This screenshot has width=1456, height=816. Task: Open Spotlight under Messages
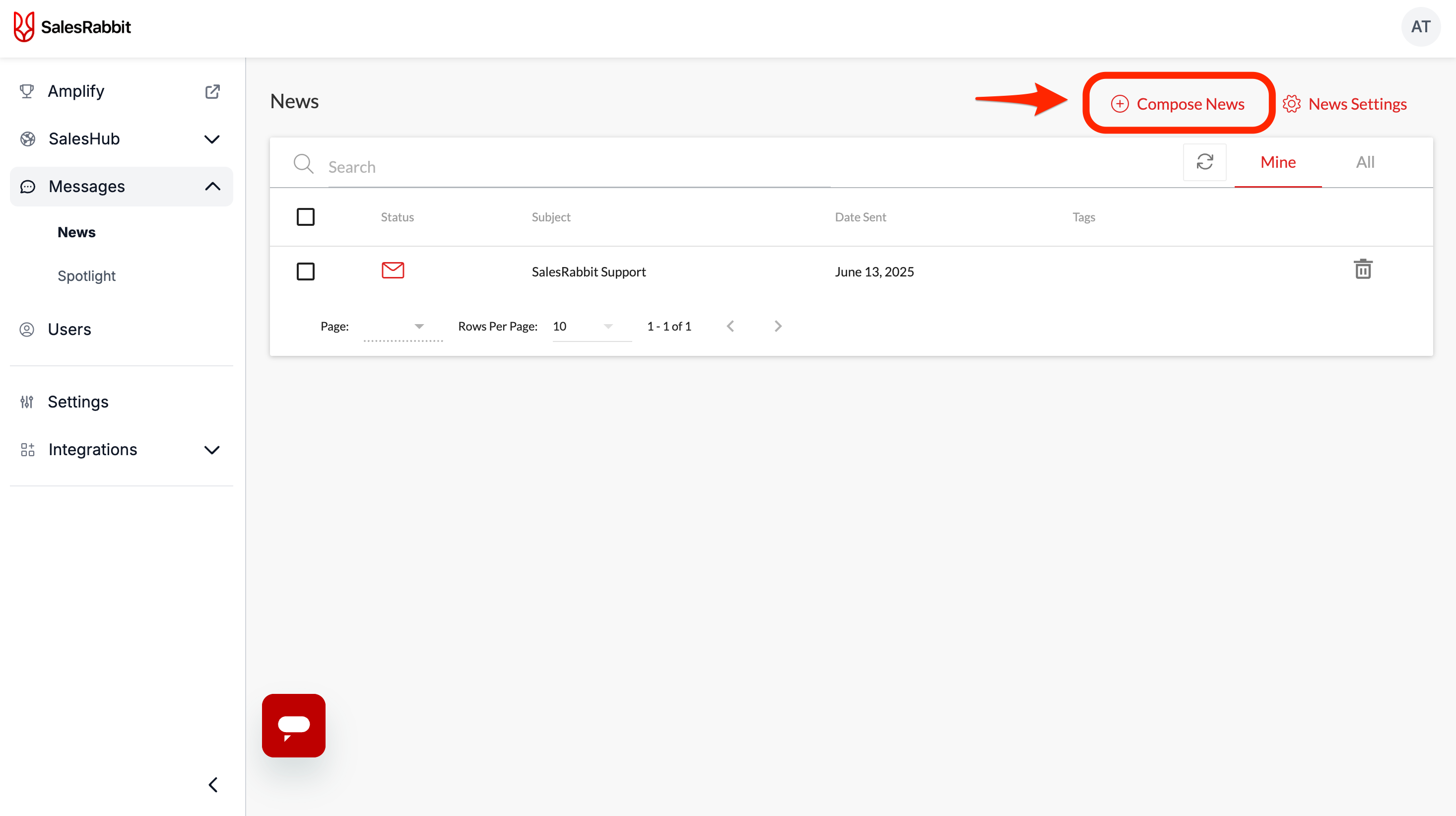click(x=86, y=276)
